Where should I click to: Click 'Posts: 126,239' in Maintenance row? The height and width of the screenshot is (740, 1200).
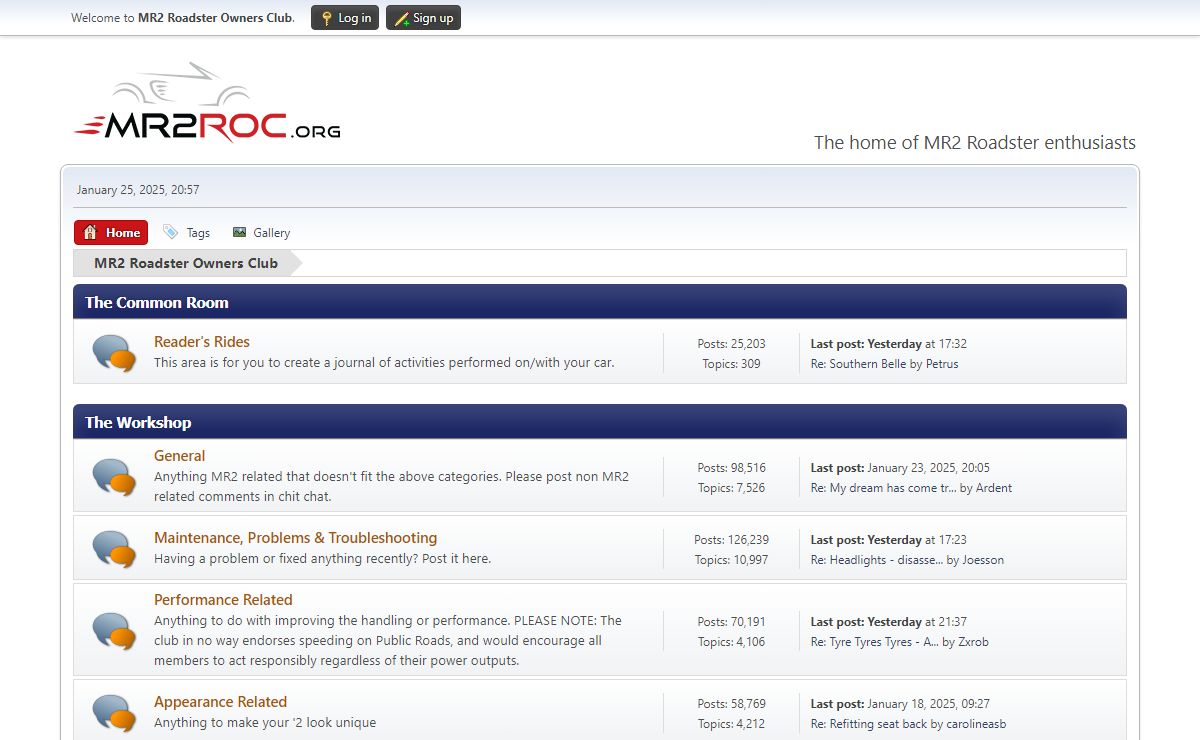[732, 540]
